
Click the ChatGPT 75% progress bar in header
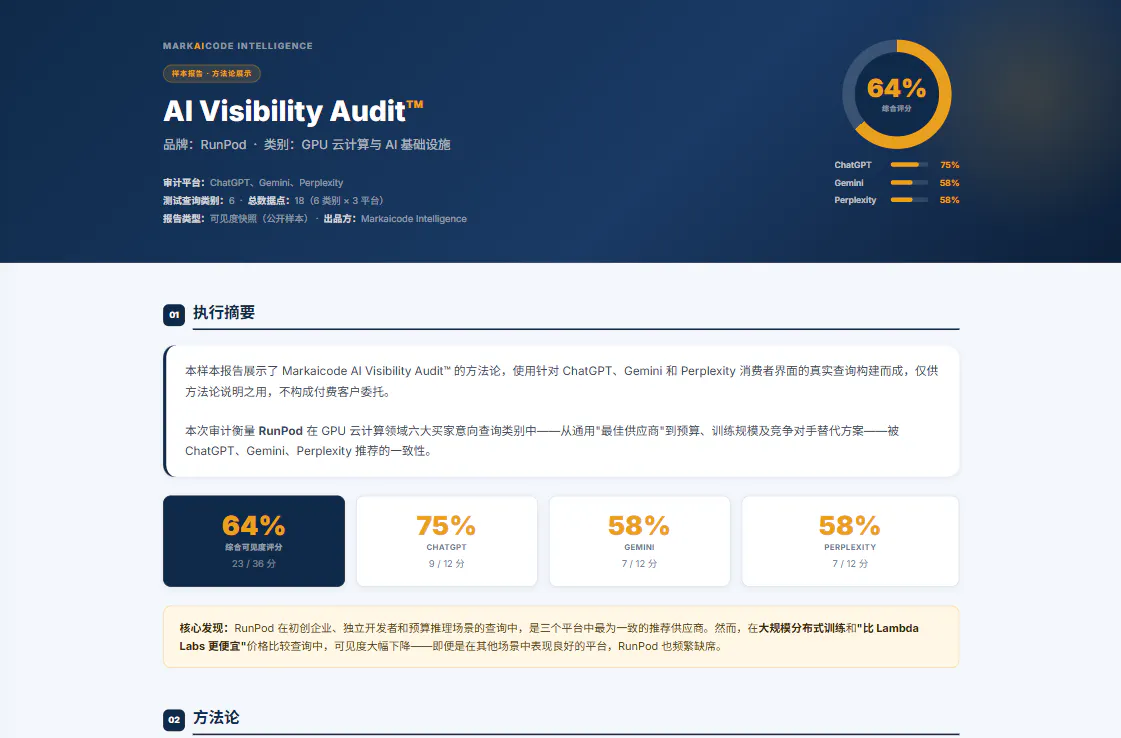tap(909, 165)
